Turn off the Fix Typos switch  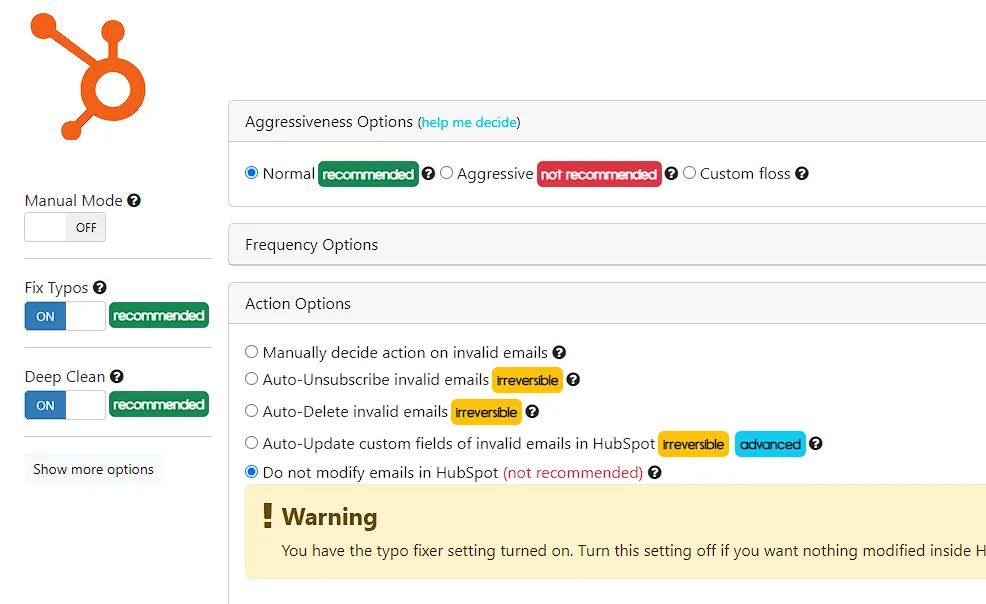[x=65, y=316]
